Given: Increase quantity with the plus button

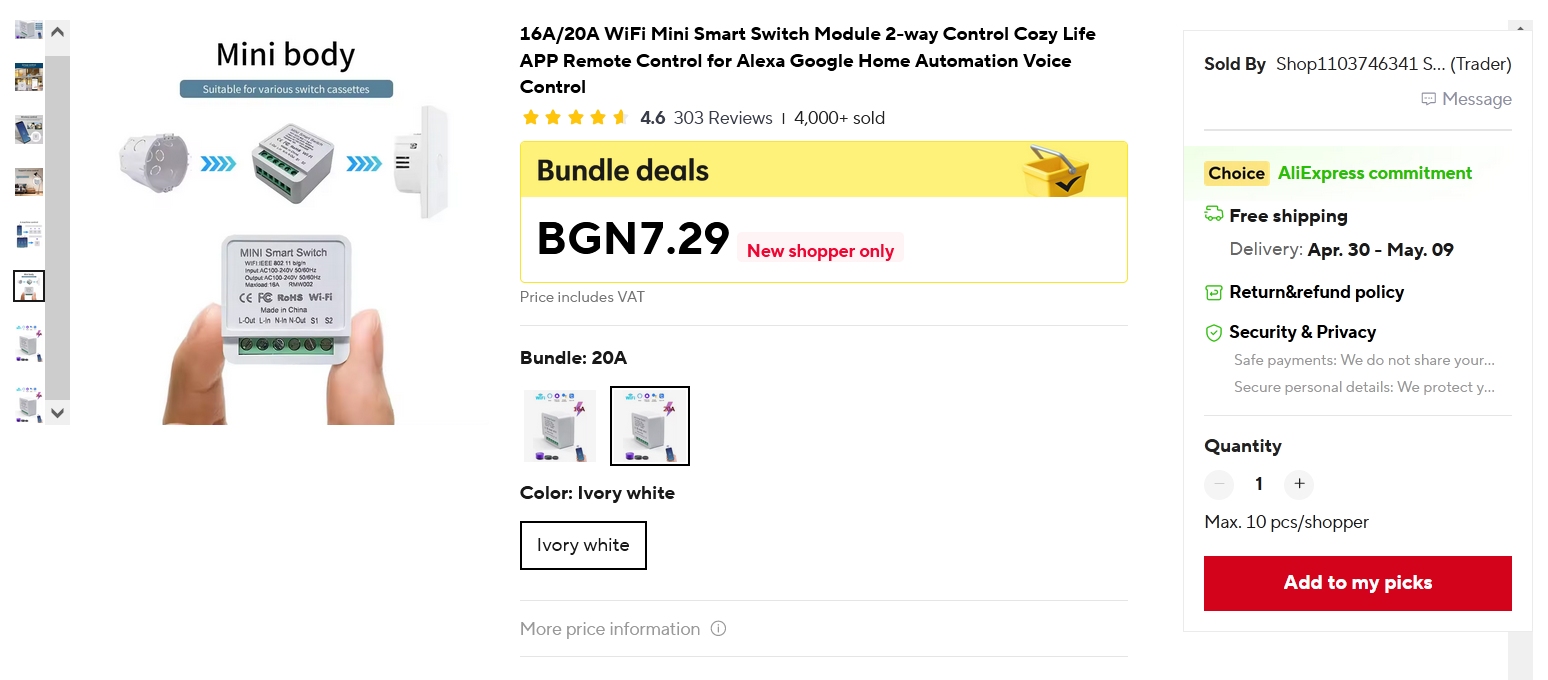Looking at the screenshot, I should tap(1298, 484).
